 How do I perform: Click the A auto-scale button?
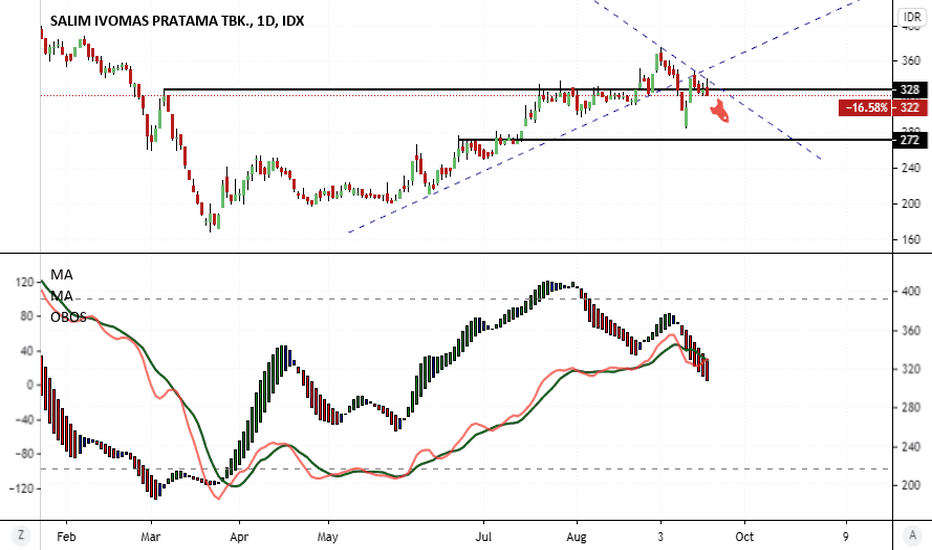pyautogui.click(x=912, y=536)
